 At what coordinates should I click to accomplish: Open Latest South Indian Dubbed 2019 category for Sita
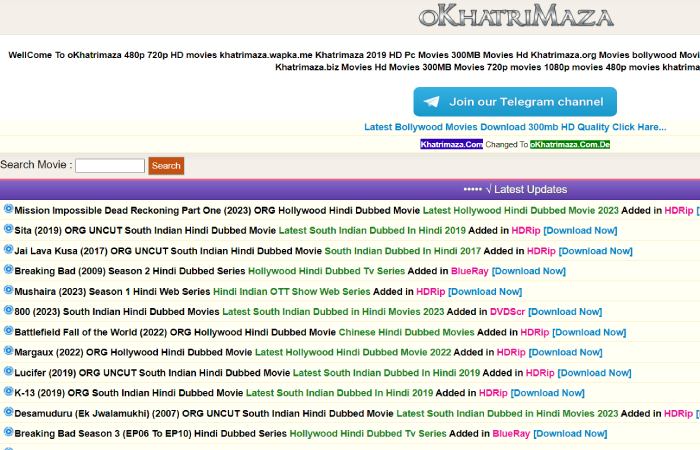[x=372, y=231]
